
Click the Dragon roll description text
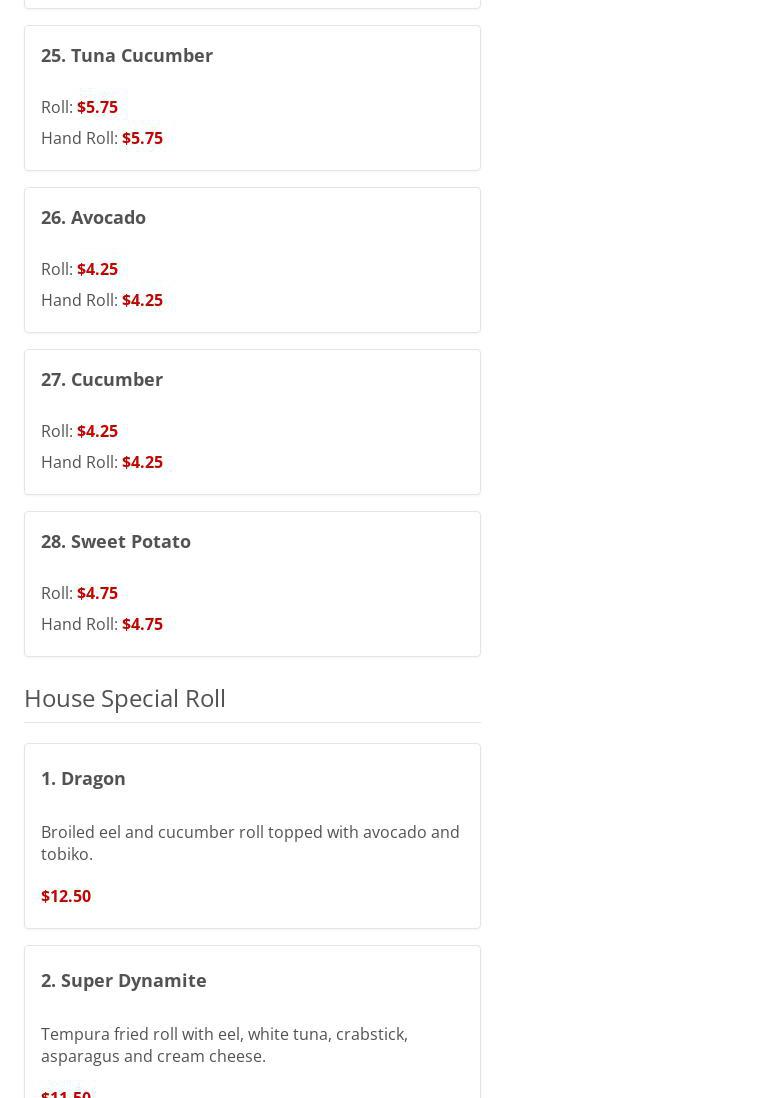250,842
